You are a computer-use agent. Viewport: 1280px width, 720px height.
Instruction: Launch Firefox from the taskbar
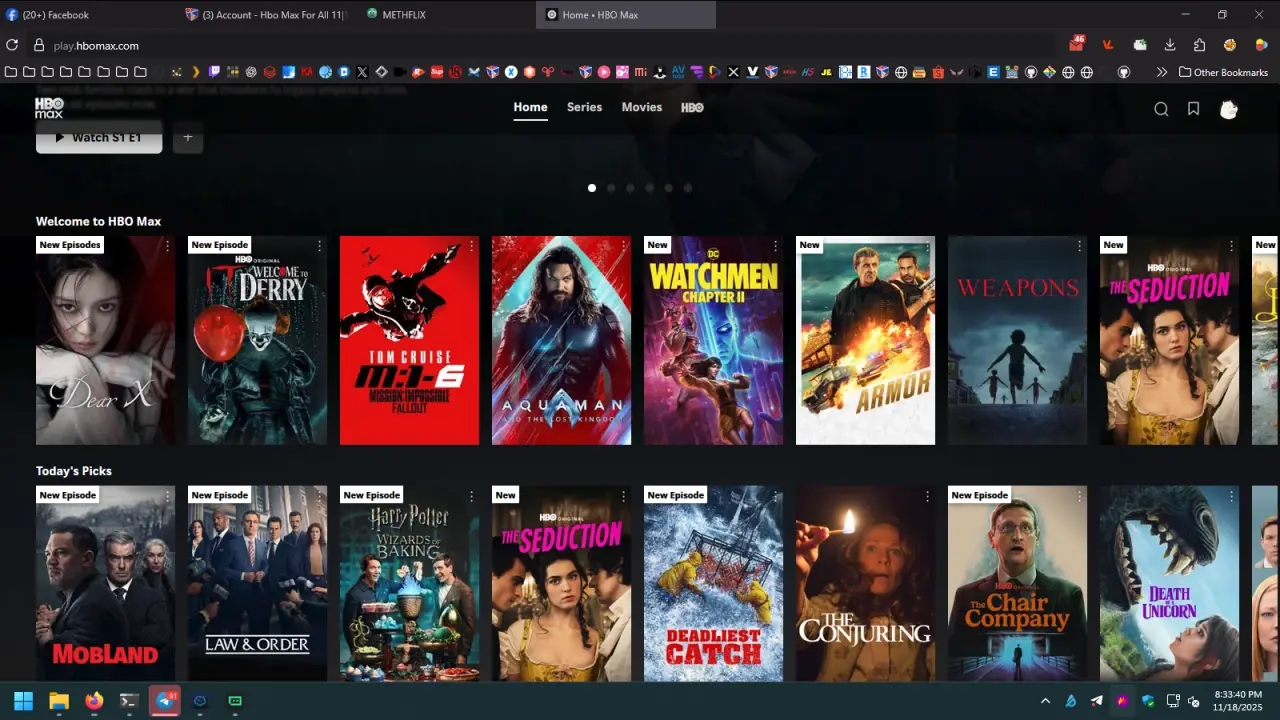94,701
